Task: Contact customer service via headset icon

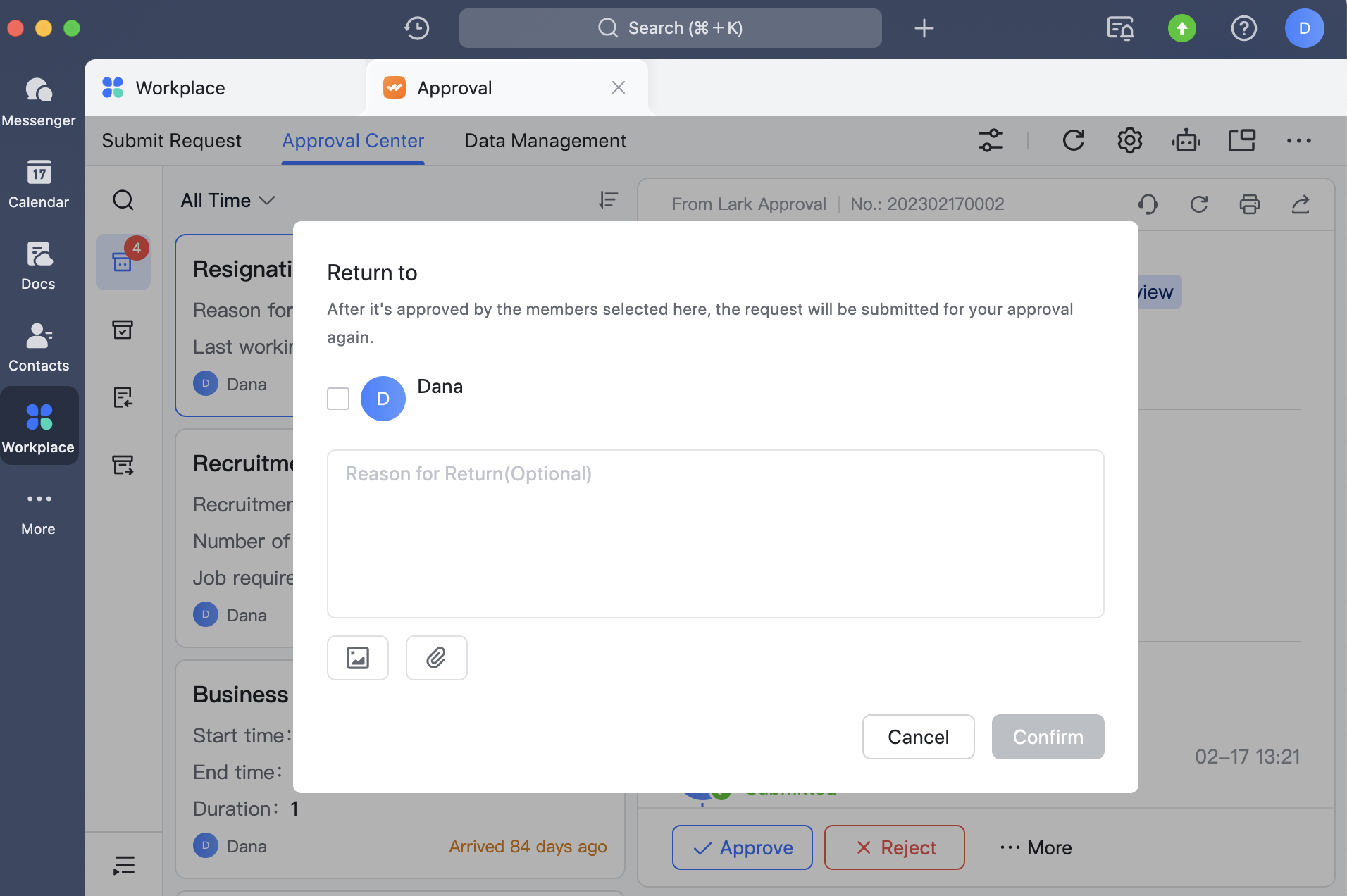Action: pos(1147,204)
